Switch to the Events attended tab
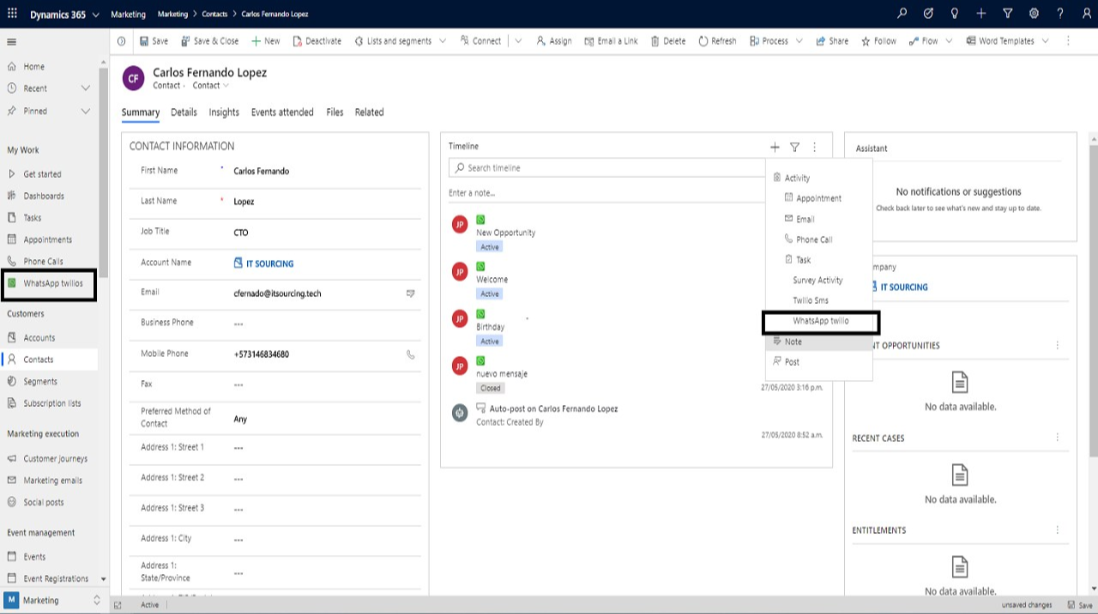1098x614 pixels. [282, 112]
